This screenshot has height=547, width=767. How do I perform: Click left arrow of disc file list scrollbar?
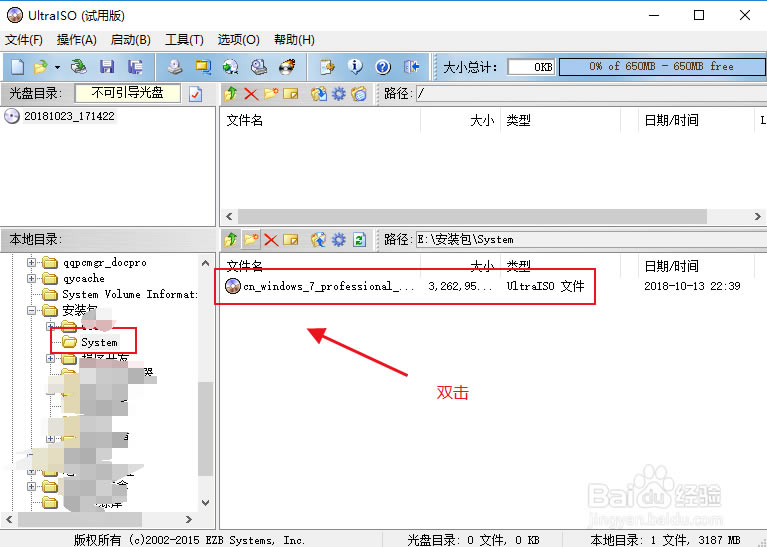pyautogui.click(x=229, y=216)
